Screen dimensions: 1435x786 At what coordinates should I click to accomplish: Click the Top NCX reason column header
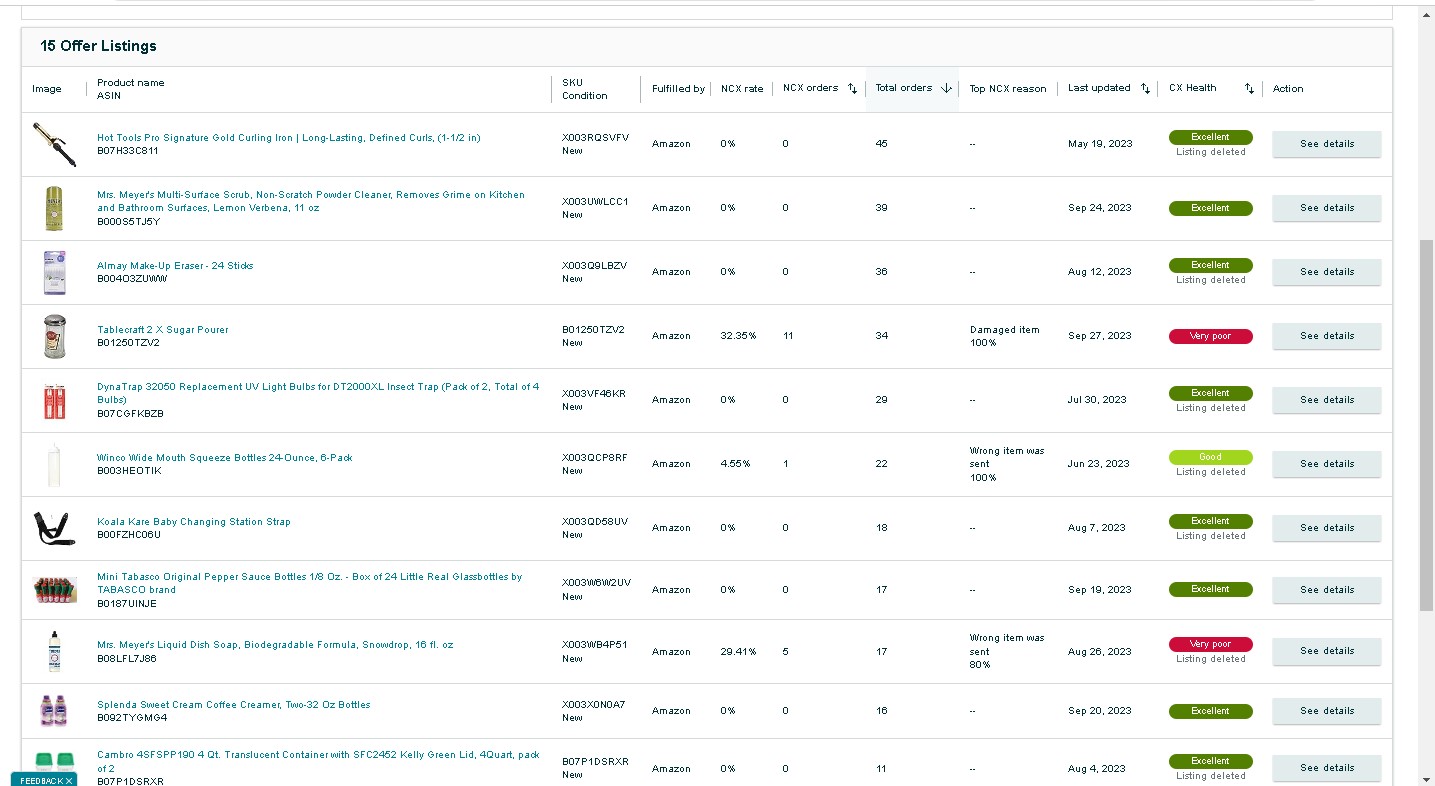coord(1008,89)
